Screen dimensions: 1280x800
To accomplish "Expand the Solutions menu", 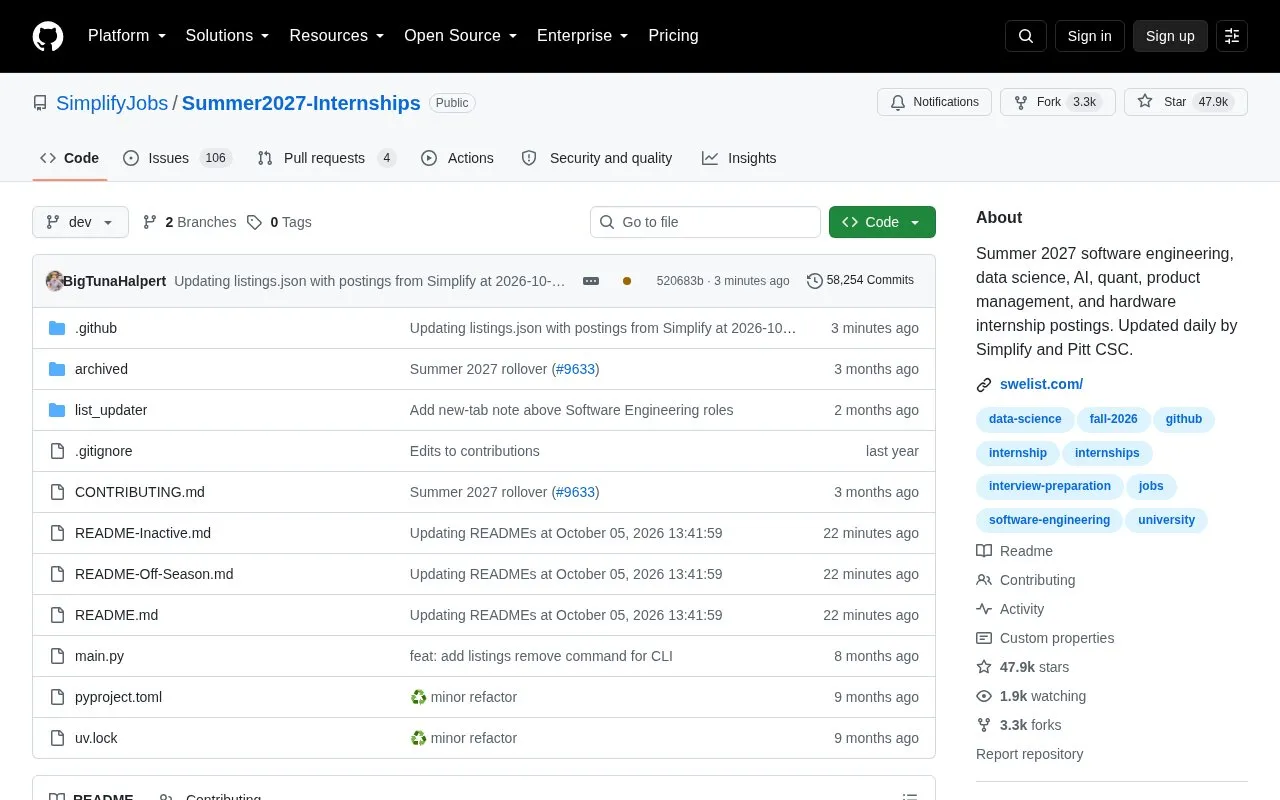I will 228,36.
